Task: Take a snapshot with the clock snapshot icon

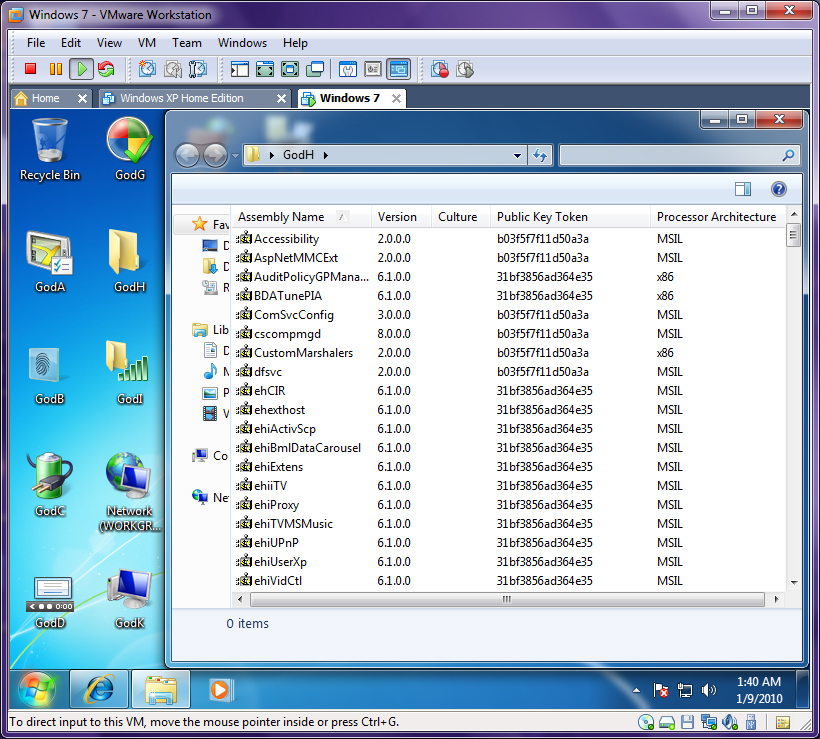Action: [147, 69]
